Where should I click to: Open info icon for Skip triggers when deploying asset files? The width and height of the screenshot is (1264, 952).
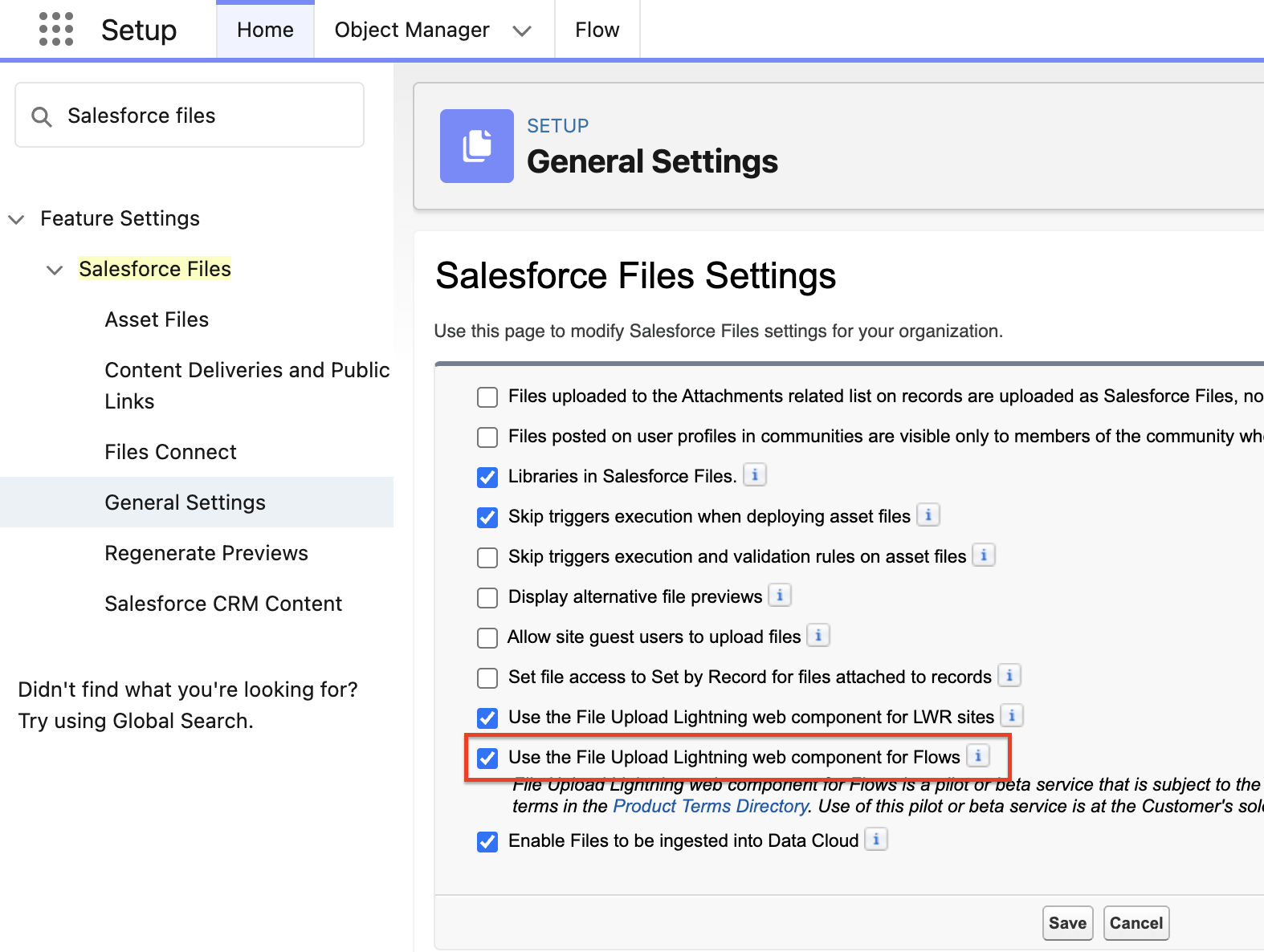(x=928, y=515)
